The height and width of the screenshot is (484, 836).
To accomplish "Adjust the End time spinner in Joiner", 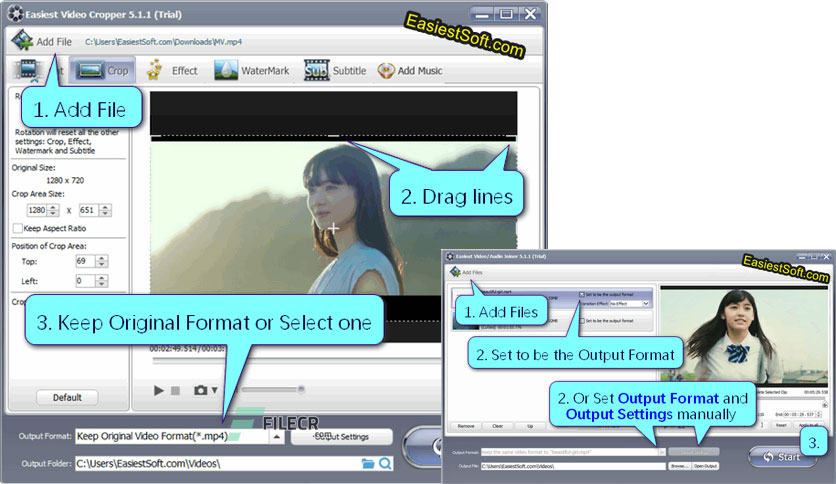I will pos(819,414).
